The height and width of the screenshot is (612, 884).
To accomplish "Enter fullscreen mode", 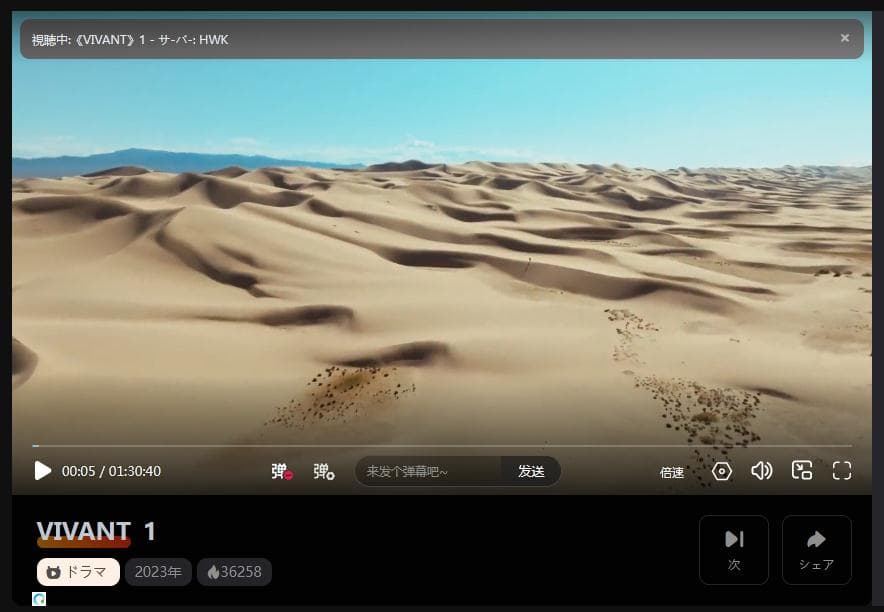I will tap(842, 471).
